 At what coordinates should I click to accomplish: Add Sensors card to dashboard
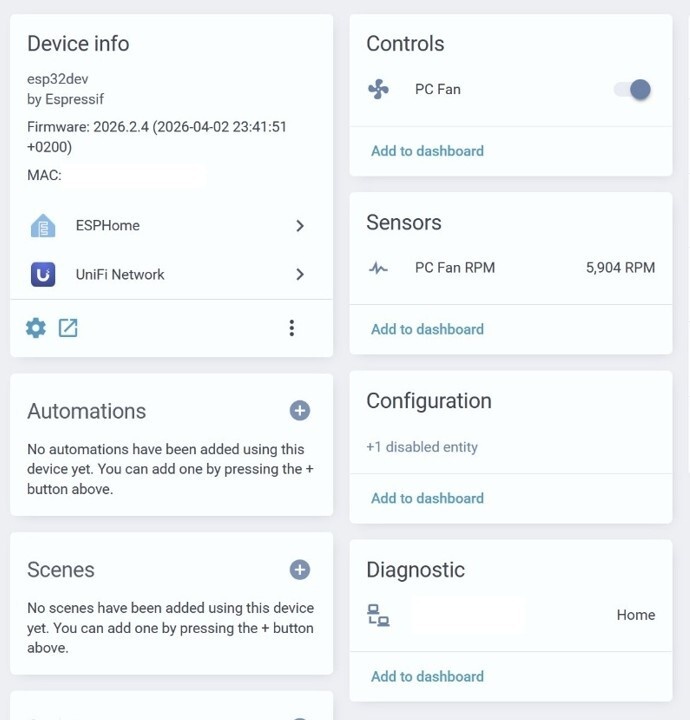[x=427, y=329]
